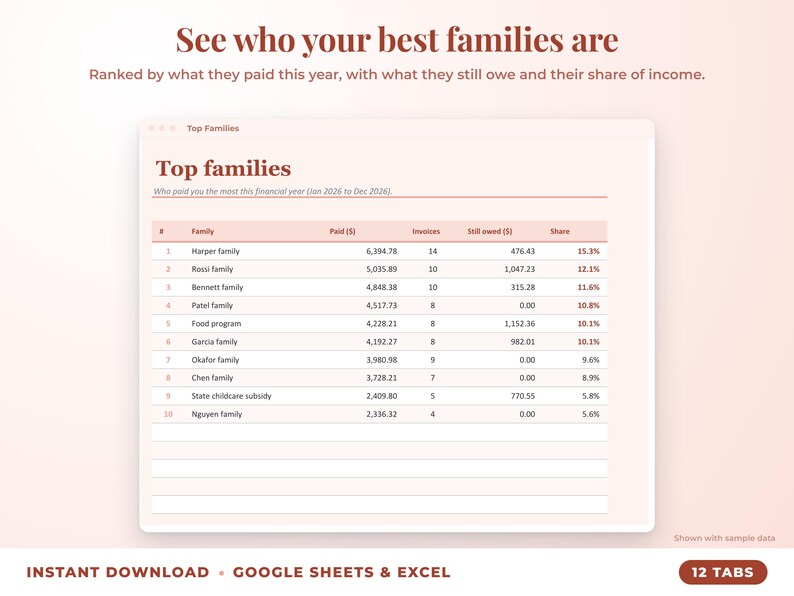
Task: Select the Top Families tab title
Action: pos(213,128)
